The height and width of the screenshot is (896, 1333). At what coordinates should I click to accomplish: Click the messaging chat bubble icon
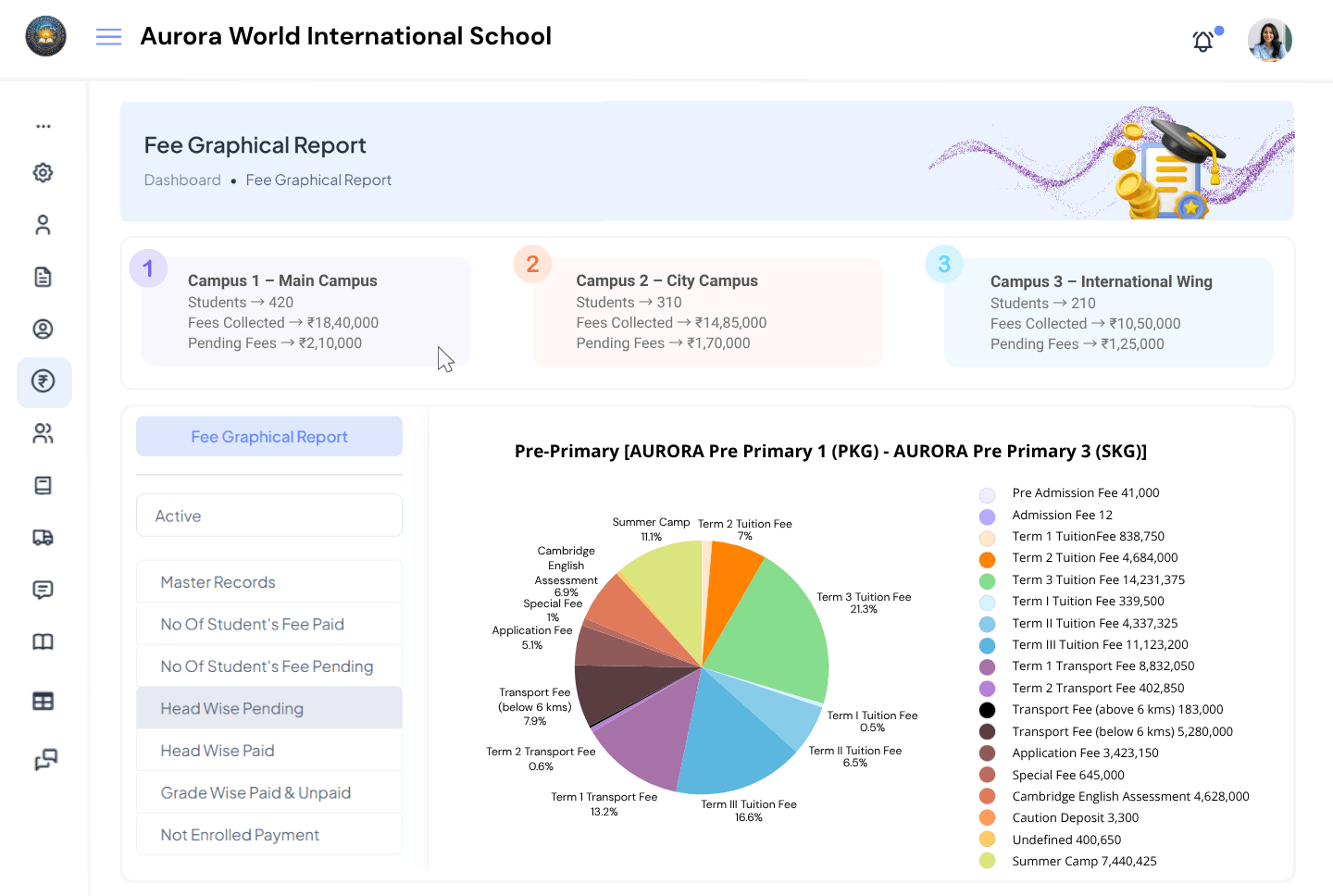[43, 590]
